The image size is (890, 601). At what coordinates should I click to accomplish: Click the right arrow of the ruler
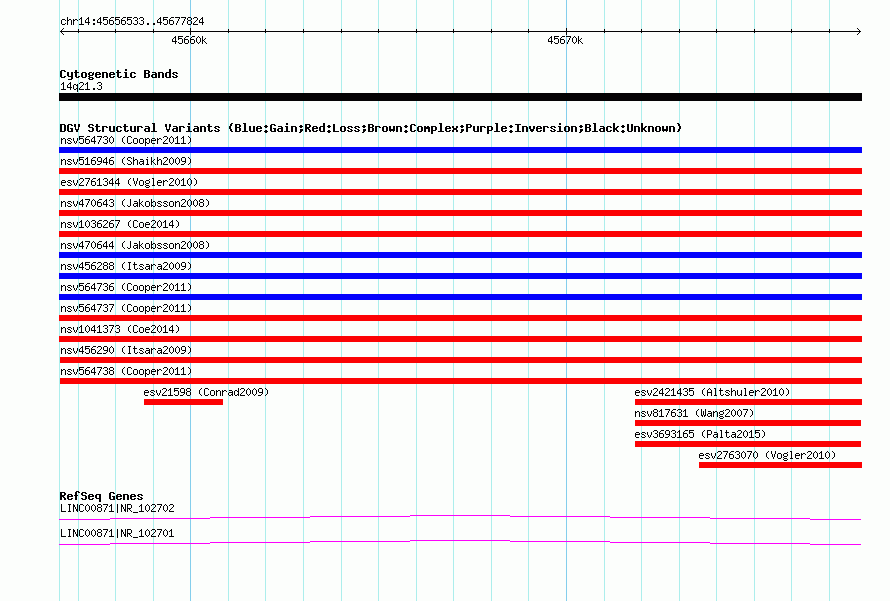(x=858, y=31)
